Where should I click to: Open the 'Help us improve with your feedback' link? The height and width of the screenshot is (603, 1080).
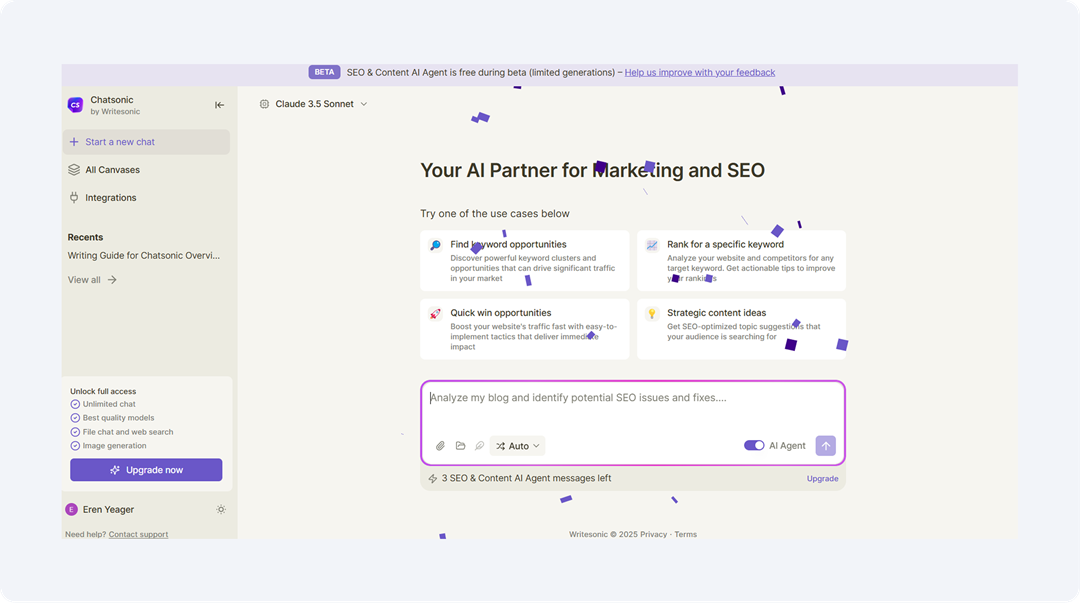[x=700, y=72]
